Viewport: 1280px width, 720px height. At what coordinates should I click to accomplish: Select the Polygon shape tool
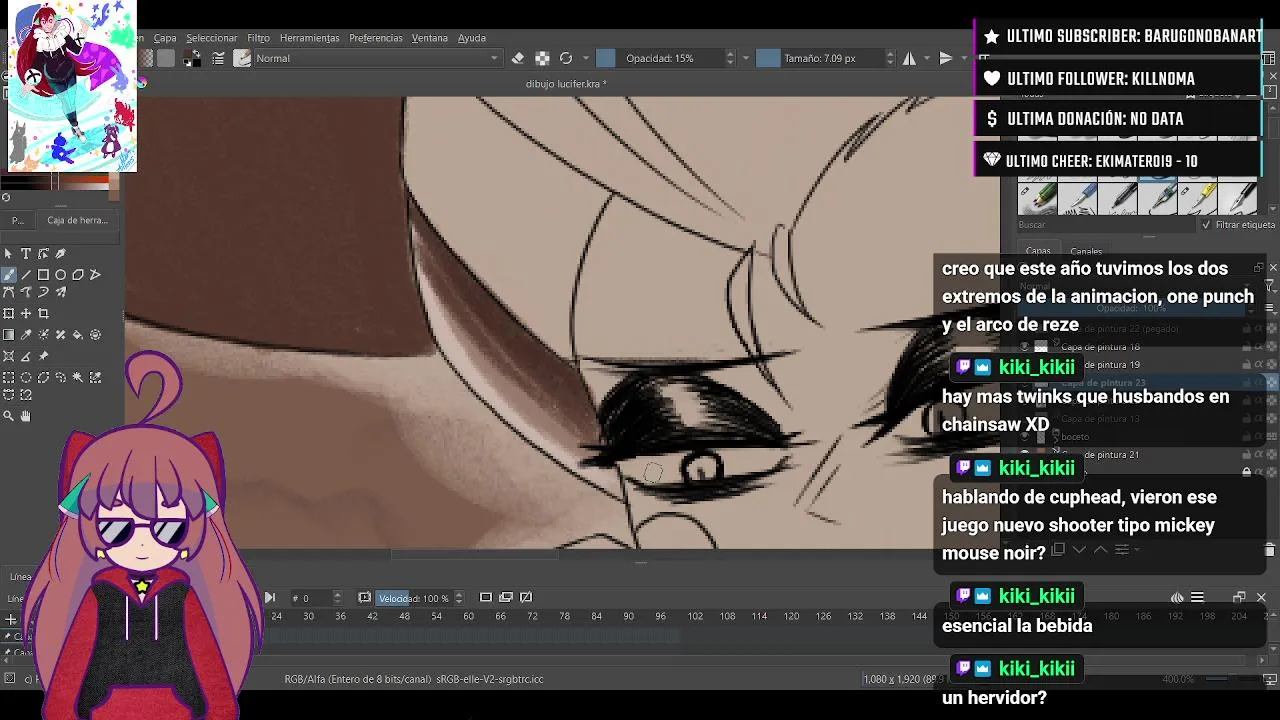point(78,275)
